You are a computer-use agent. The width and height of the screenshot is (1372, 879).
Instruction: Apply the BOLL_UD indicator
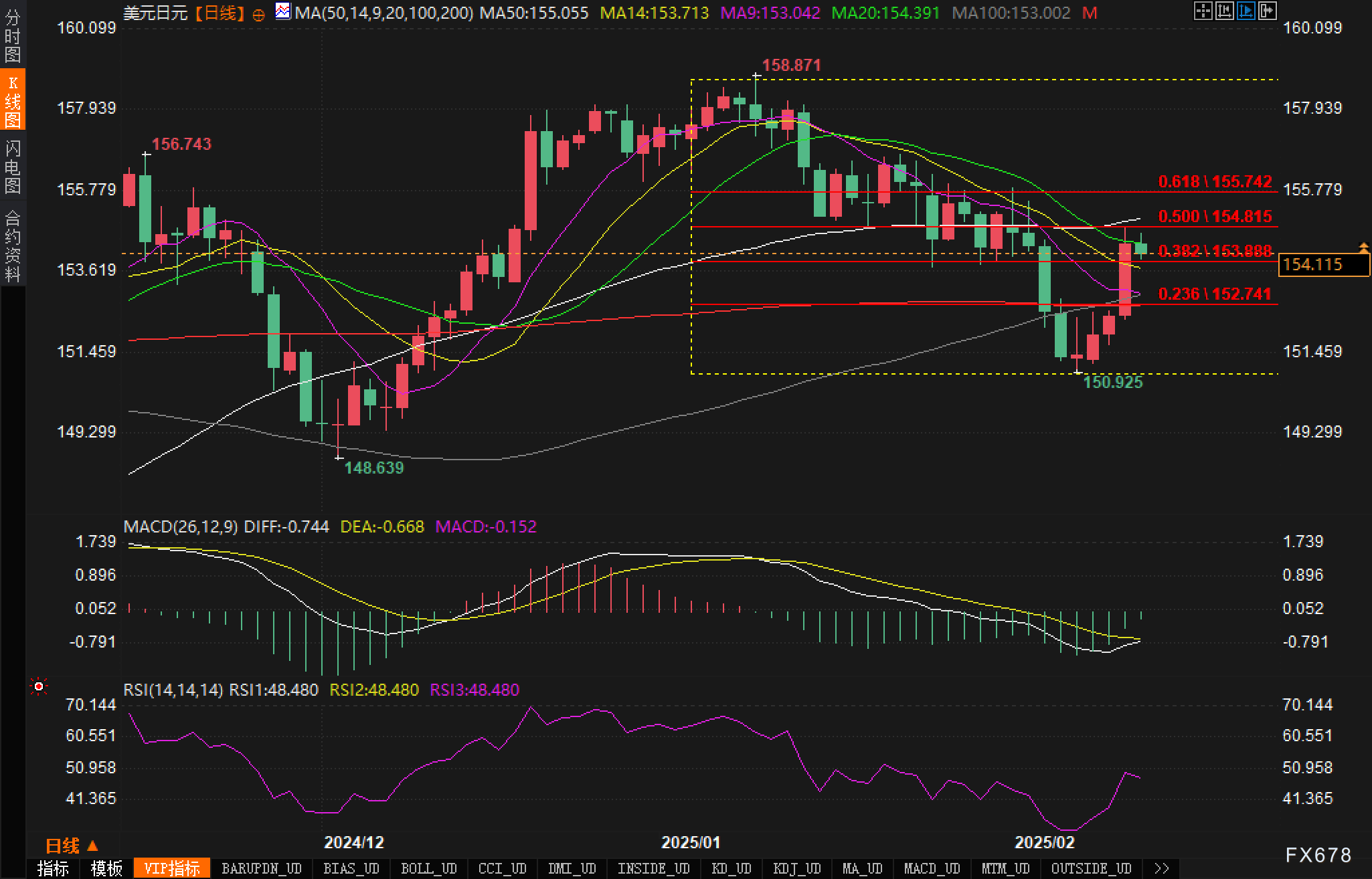(x=428, y=868)
